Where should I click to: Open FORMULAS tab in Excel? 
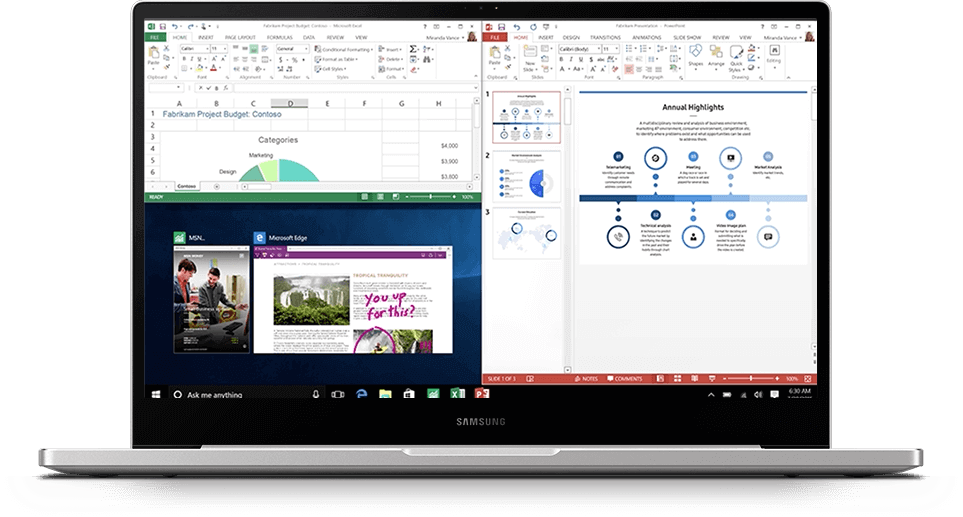[x=279, y=37]
